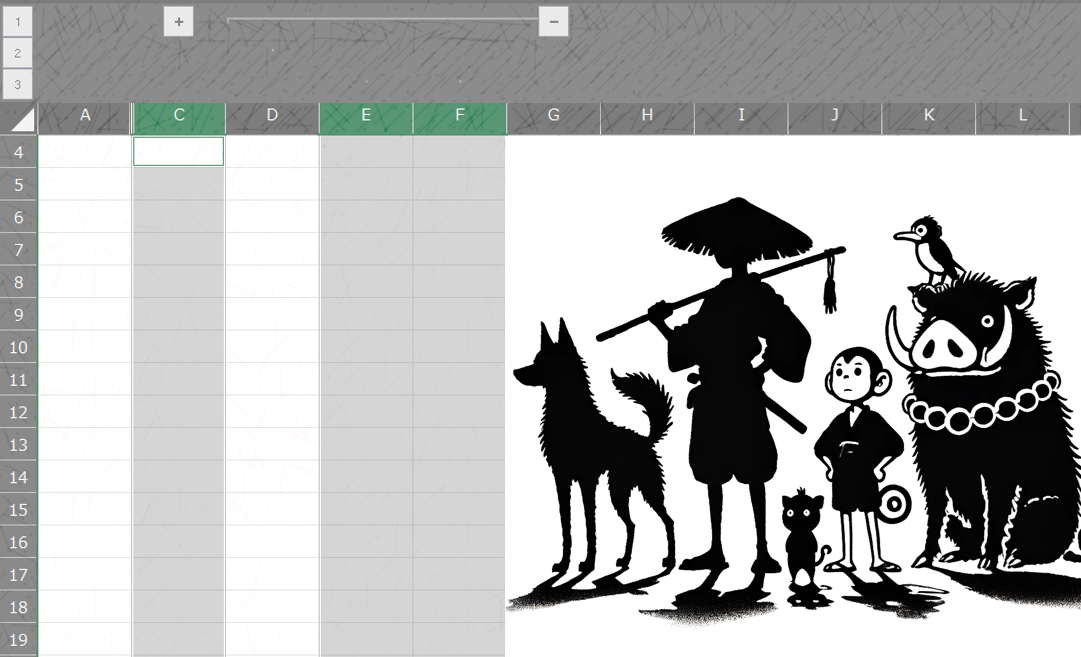Collapse the column group with minus button
1081x657 pixels.
554,21
